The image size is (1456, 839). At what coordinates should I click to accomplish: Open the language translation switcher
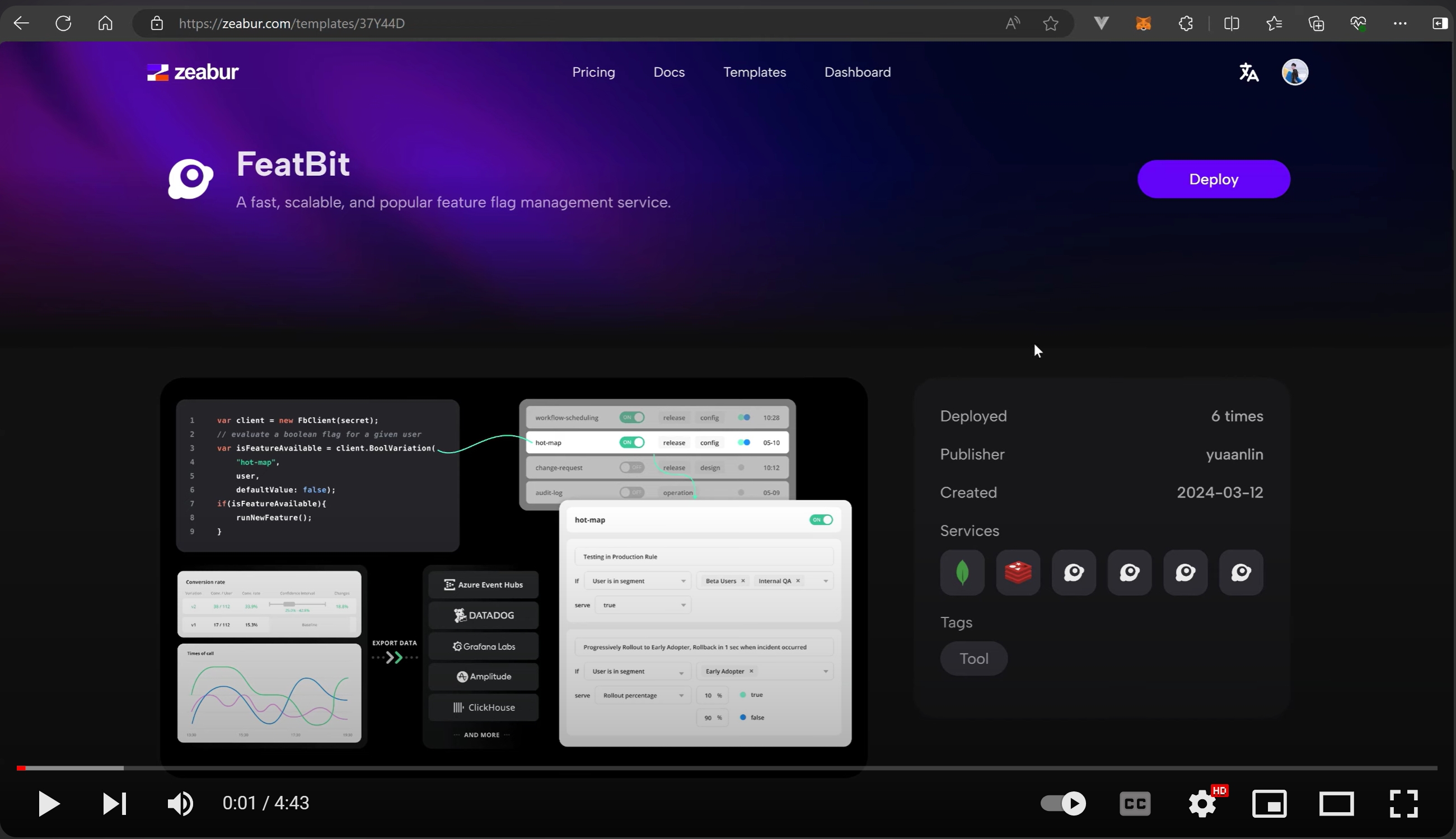pos(1248,72)
